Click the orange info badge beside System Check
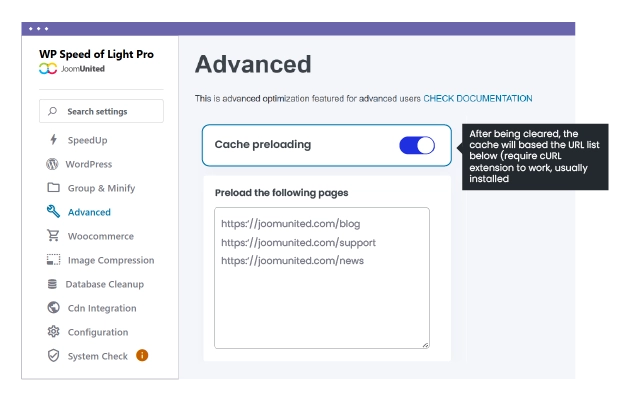The width and height of the screenshot is (630, 401). click(x=142, y=355)
